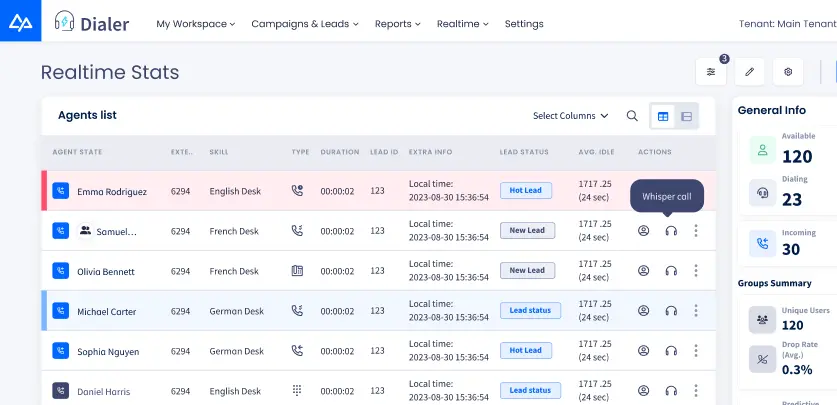This screenshot has width=837, height=405.
Task: Click the group icon beside Samuel
Action: point(85,231)
